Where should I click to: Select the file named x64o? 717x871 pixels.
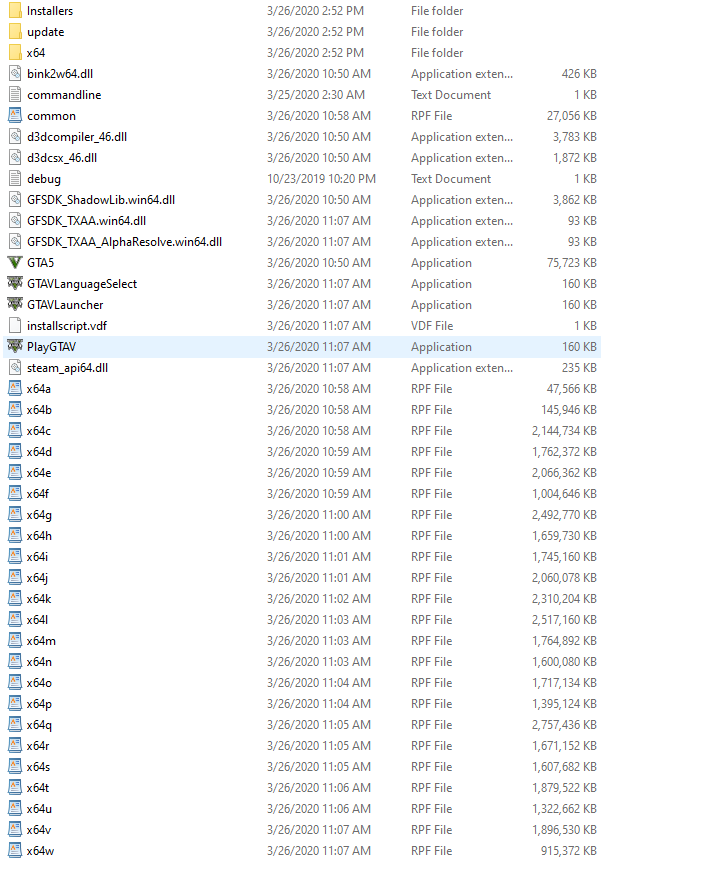pos(39,683)
